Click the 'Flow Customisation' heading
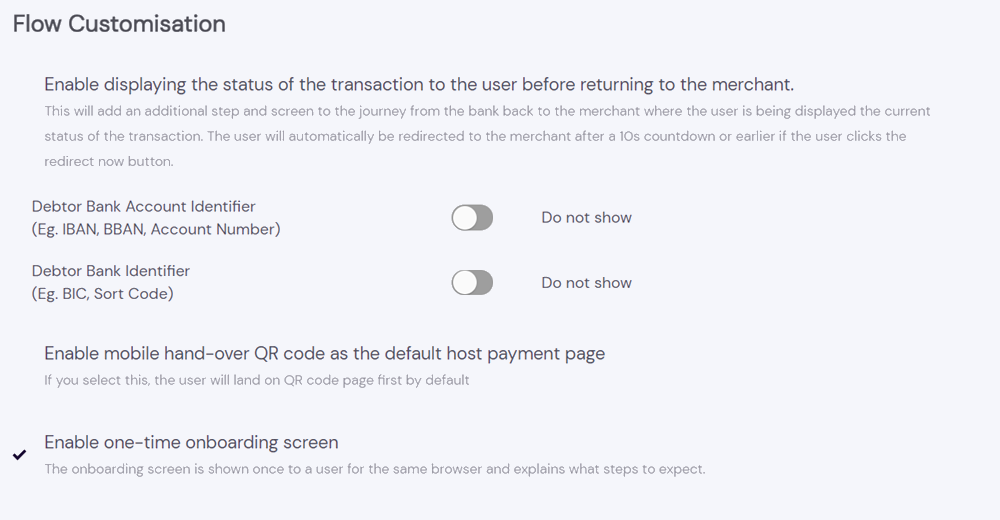 119,24
